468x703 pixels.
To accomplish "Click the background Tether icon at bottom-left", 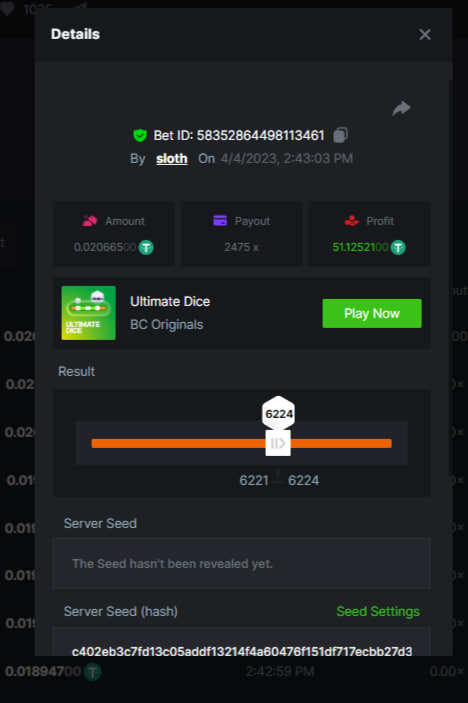I will tap(93, 672).
